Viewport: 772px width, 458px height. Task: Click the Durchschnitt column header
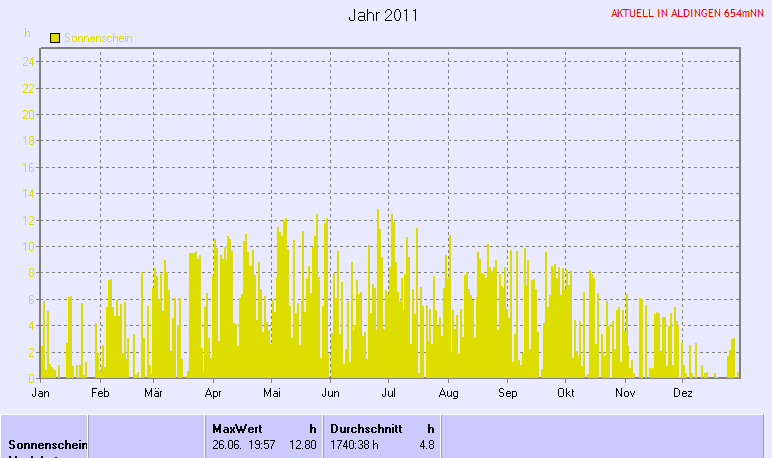pos(366,428)
